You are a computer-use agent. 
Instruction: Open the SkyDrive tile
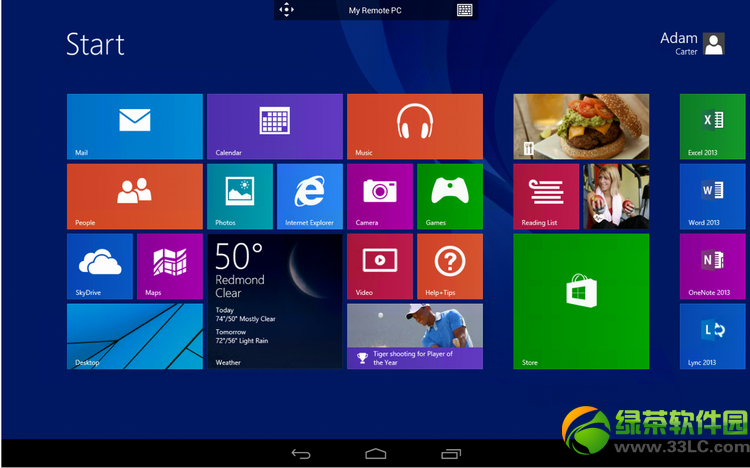pos(100,267)
